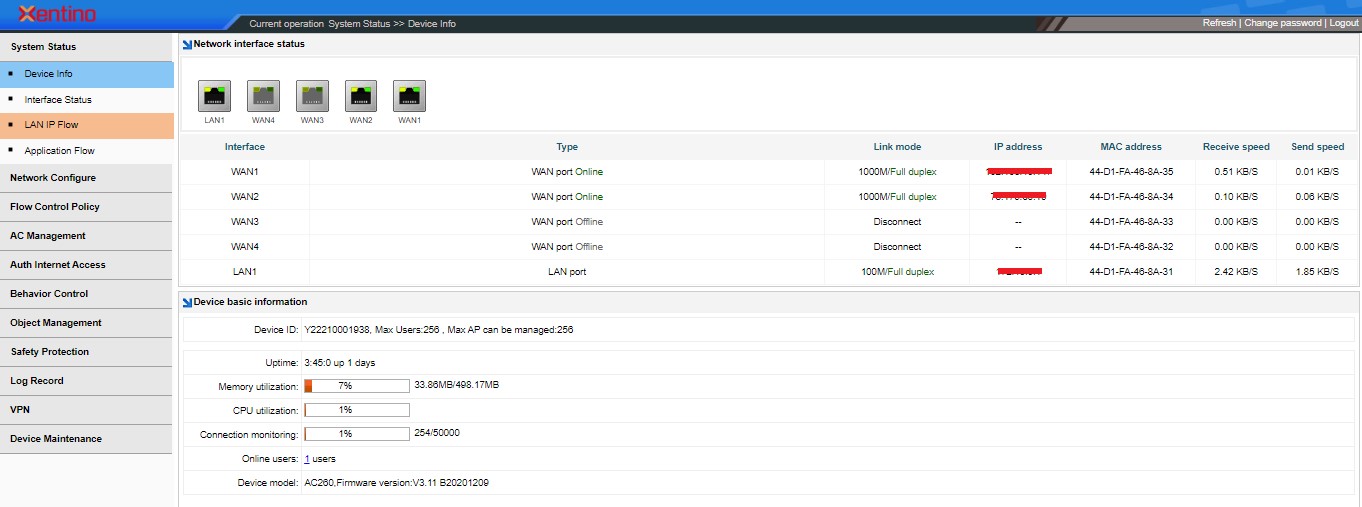The height and width of the screenshot is (507, 1362).
Task: Open the VPN menu section
Action: pyautogui.click(x=20, y=410)
